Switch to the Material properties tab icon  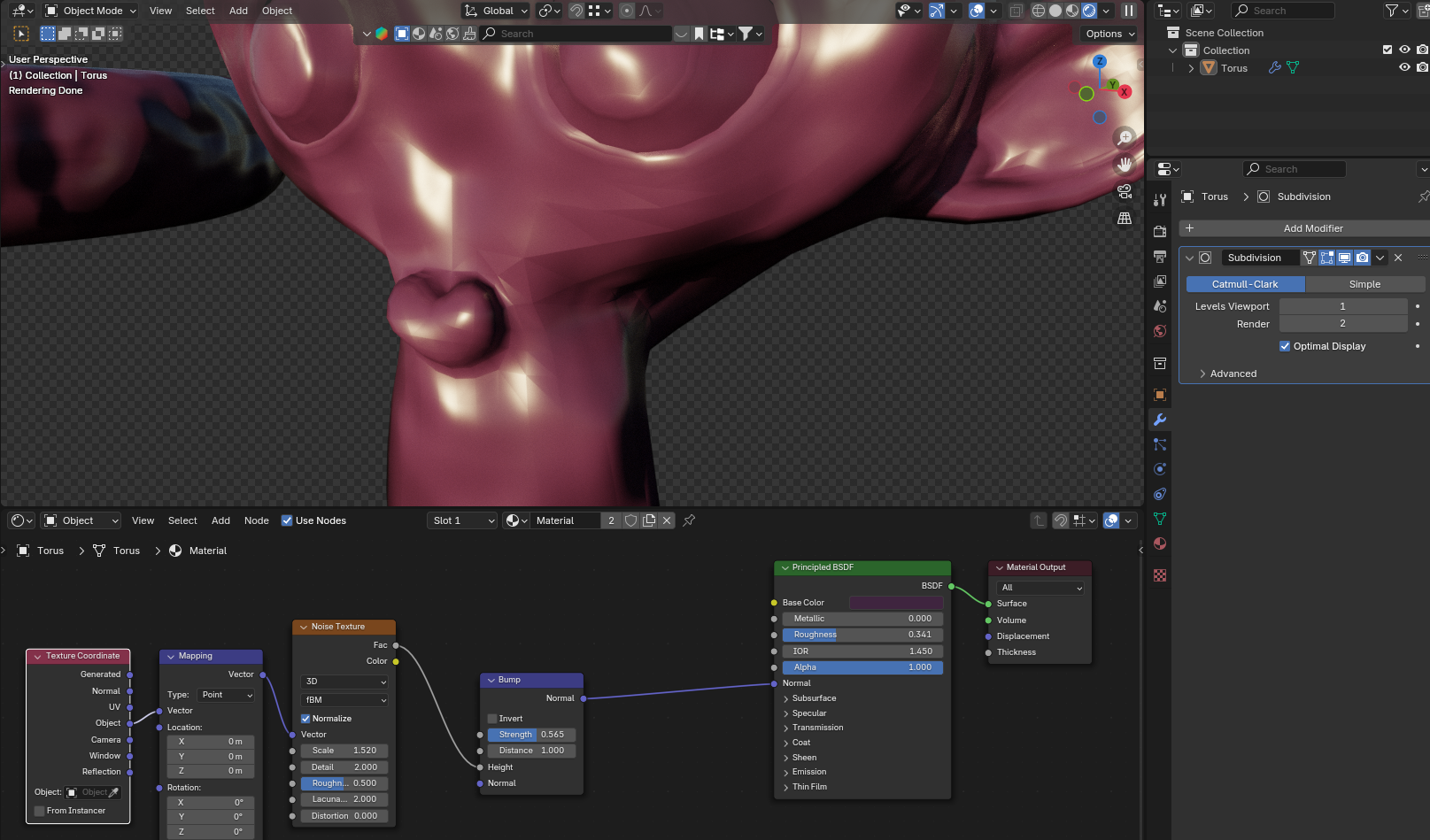point(1160,543)
